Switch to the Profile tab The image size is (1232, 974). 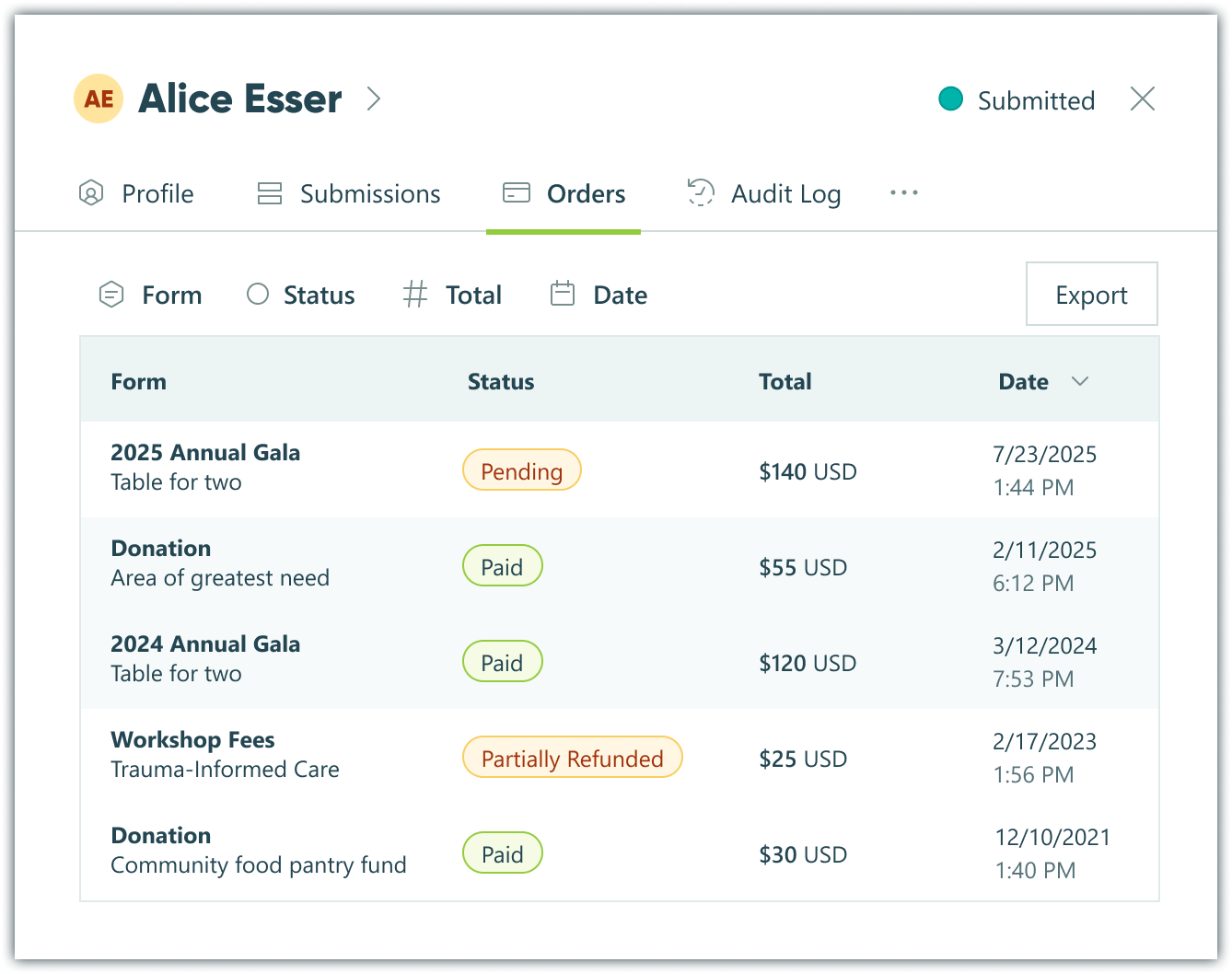pos(136,193)
